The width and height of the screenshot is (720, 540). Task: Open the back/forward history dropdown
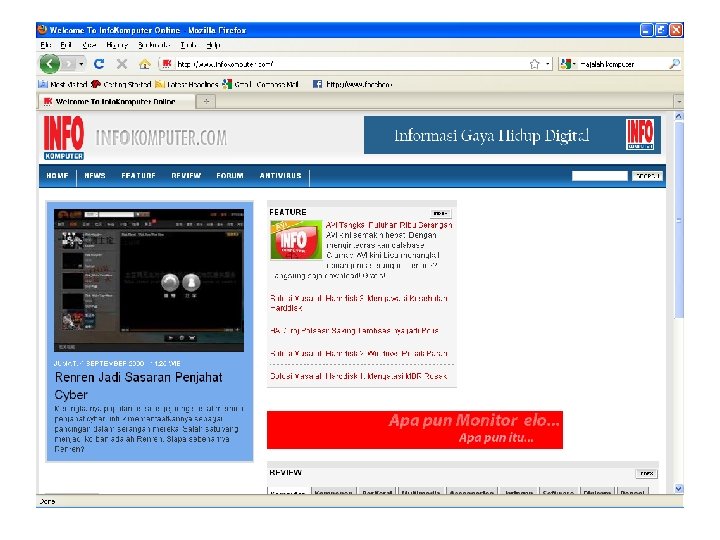coord(81,64)
